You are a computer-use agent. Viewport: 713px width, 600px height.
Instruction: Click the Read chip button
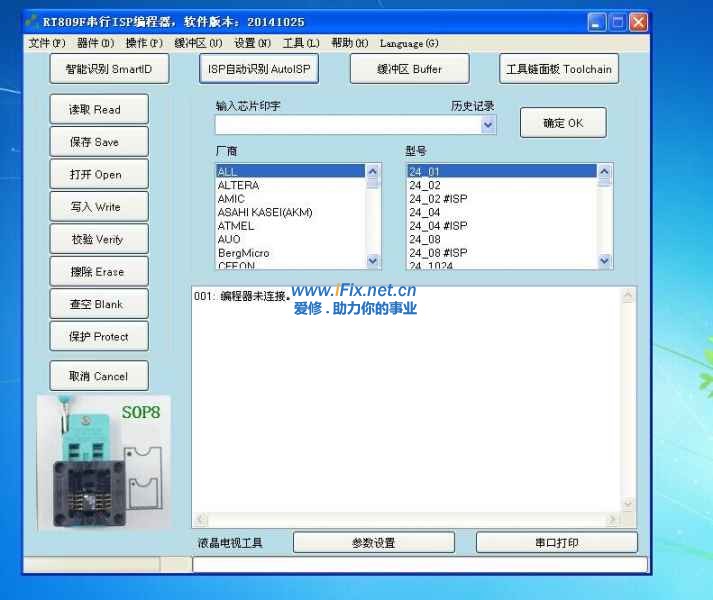[99, 110]
